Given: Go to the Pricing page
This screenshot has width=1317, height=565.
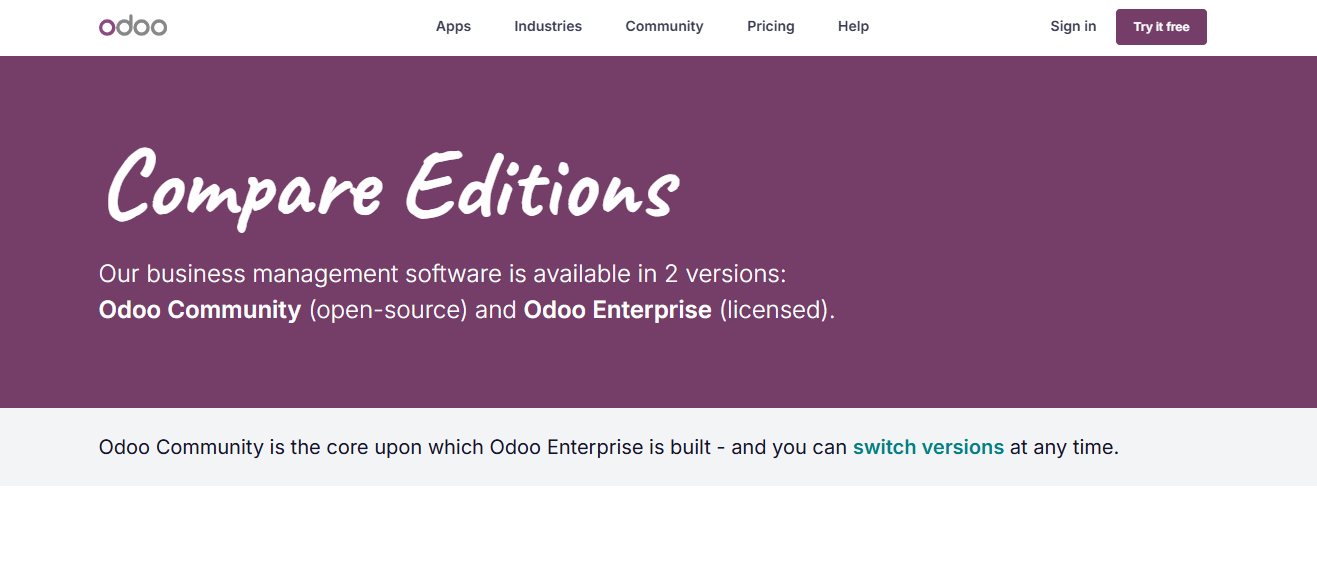Looking at the screenshot, I should pos(770,26).
